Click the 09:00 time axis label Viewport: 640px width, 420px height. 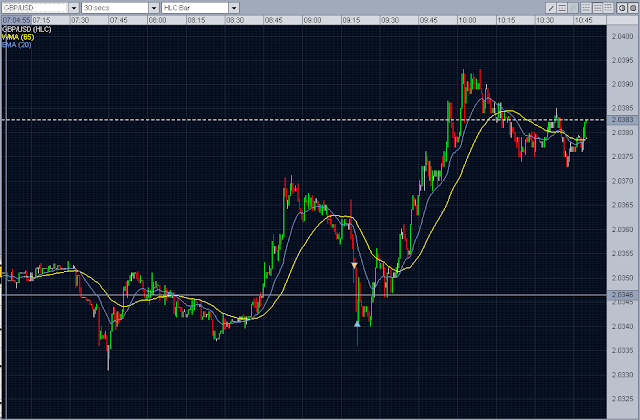click(x=312, y=20)
